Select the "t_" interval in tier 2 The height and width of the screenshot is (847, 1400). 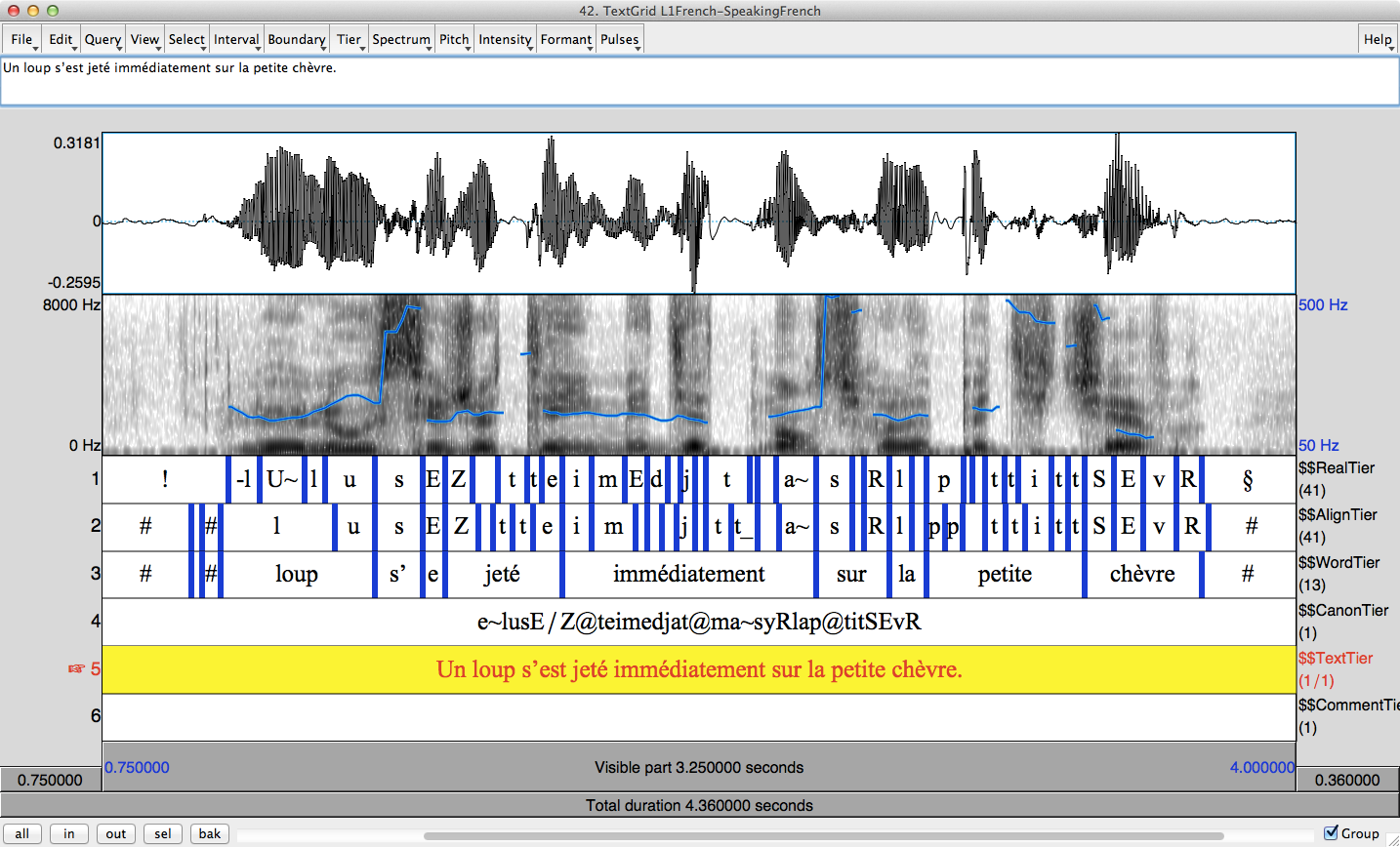743,527
